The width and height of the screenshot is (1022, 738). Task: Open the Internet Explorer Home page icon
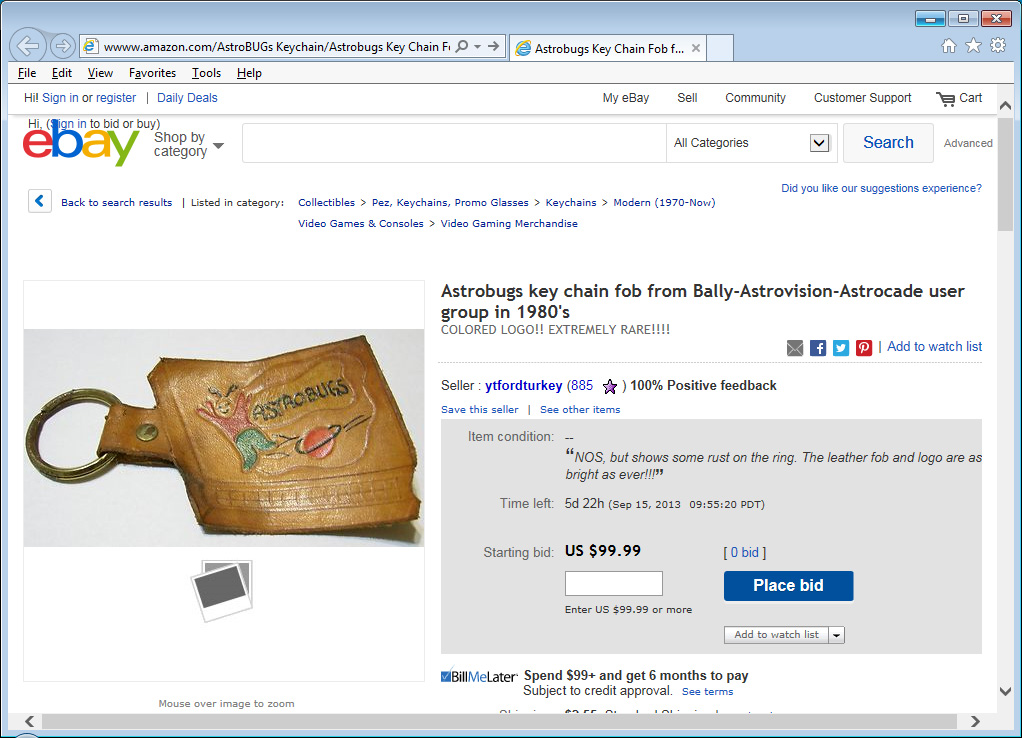949,46
